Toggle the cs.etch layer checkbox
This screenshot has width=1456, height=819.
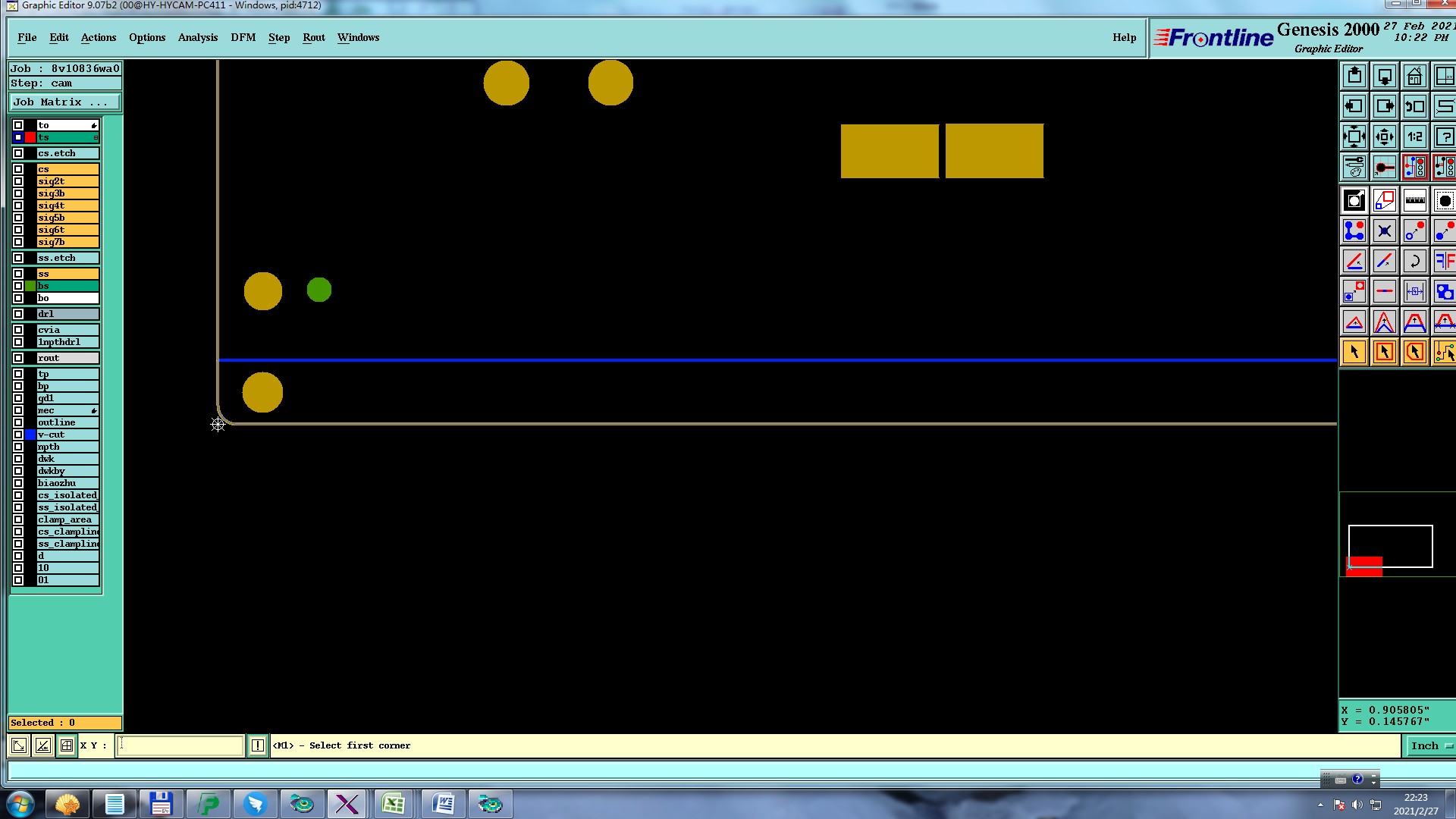click(18, 153)
